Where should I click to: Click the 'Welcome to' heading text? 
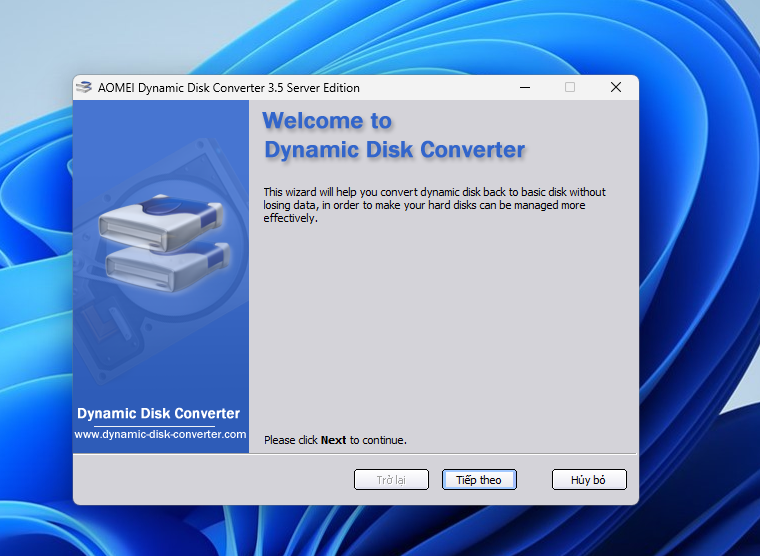[327, 121]
